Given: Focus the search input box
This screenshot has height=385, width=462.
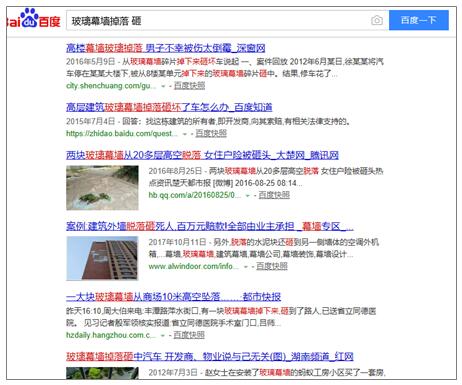Looking at the screenshot, I should (218, 21).
